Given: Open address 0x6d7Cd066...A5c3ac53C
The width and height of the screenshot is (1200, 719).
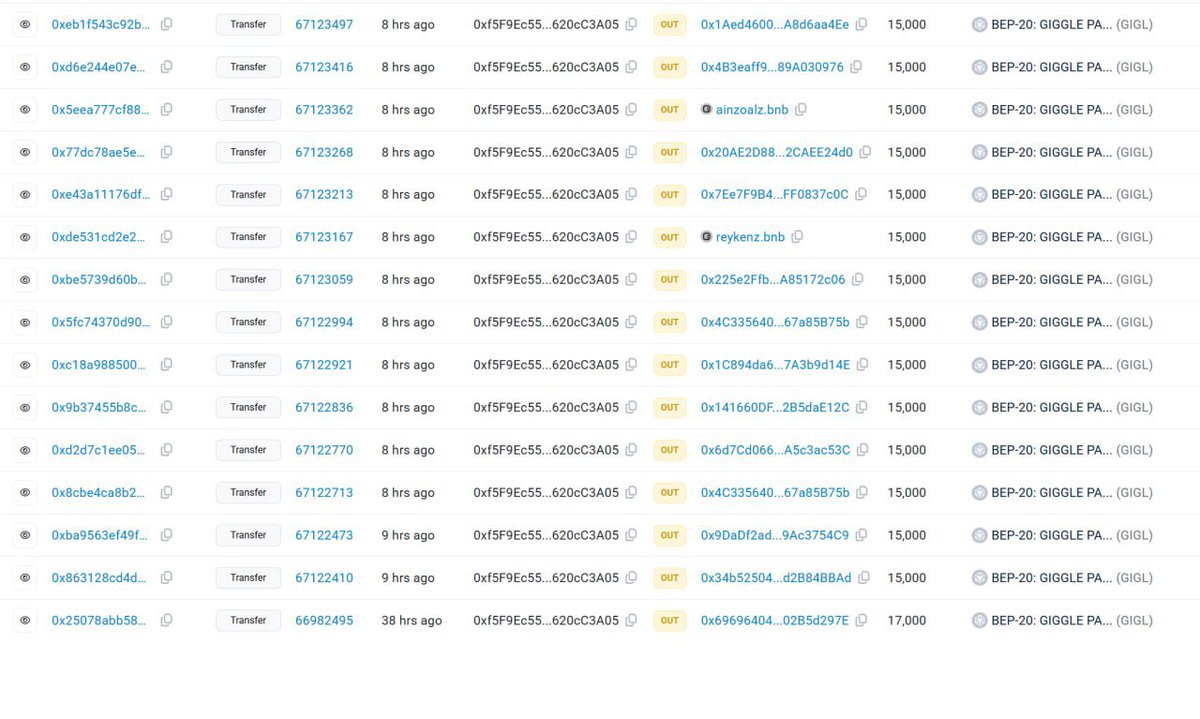Looking at the screenshot, I should [x=775, y=450].
